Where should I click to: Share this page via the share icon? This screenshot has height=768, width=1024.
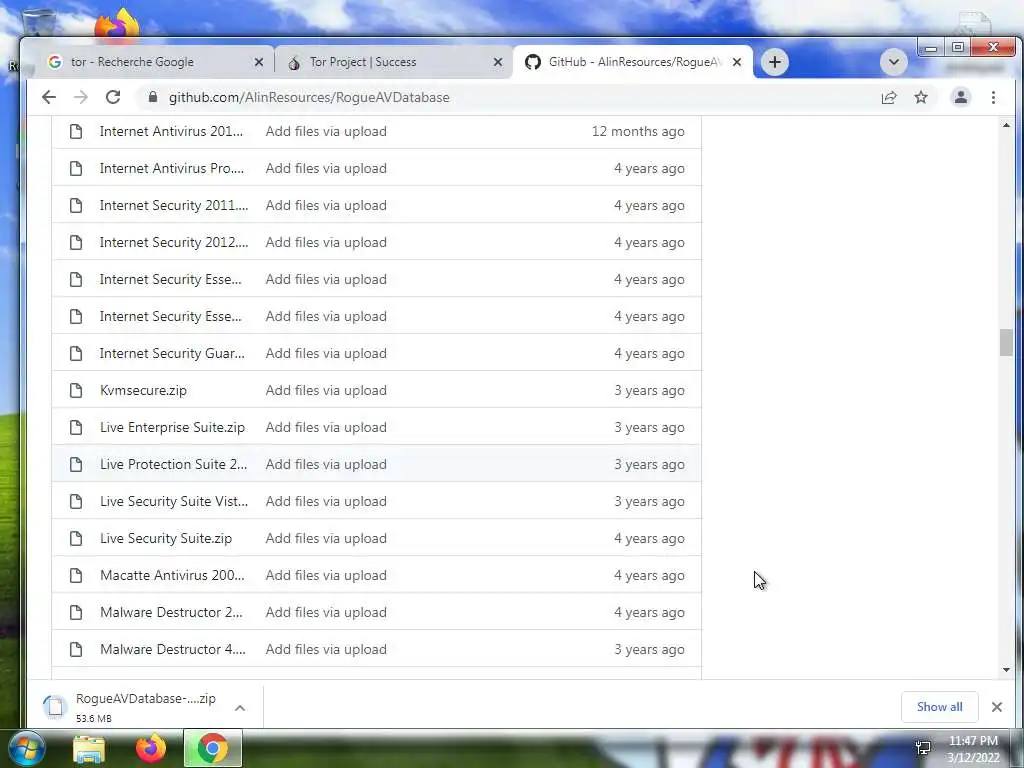tap(889, 97)
